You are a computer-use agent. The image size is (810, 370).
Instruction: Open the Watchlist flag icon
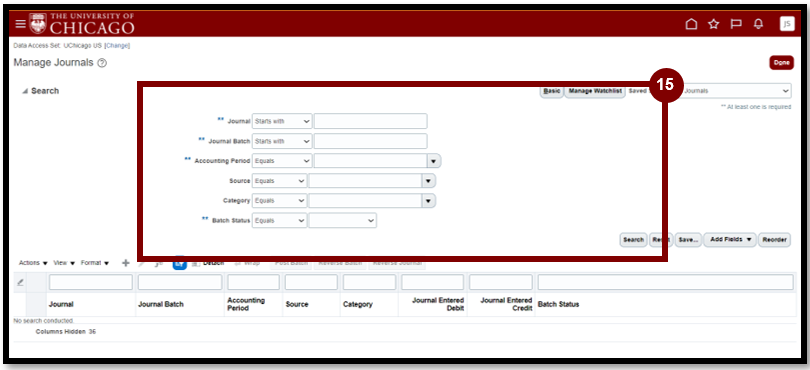click(x=736, y=24)
